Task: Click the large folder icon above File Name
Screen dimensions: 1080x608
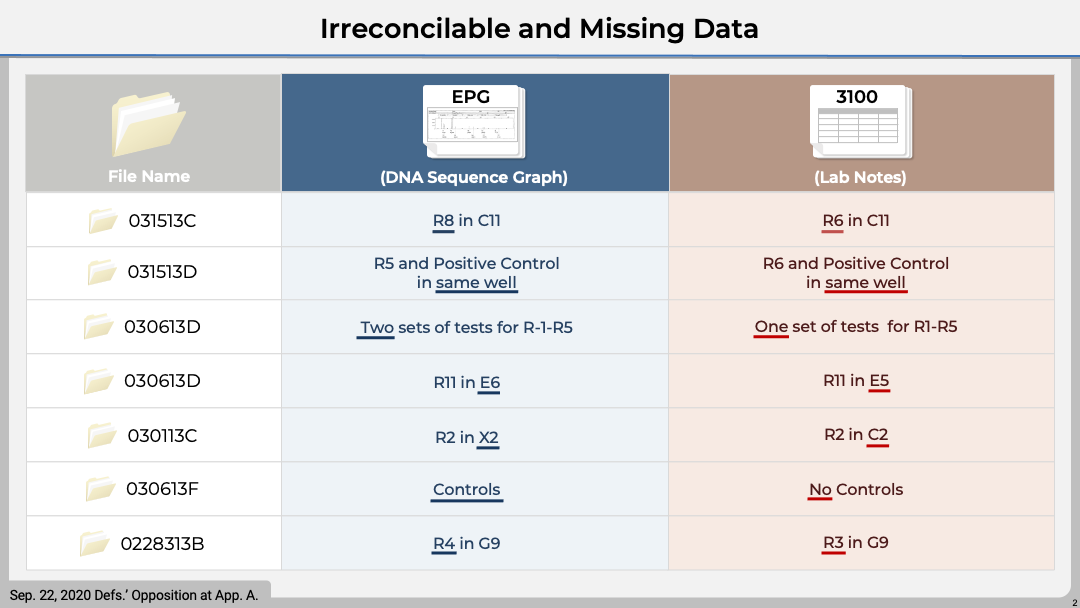Action: click(149, 126)
